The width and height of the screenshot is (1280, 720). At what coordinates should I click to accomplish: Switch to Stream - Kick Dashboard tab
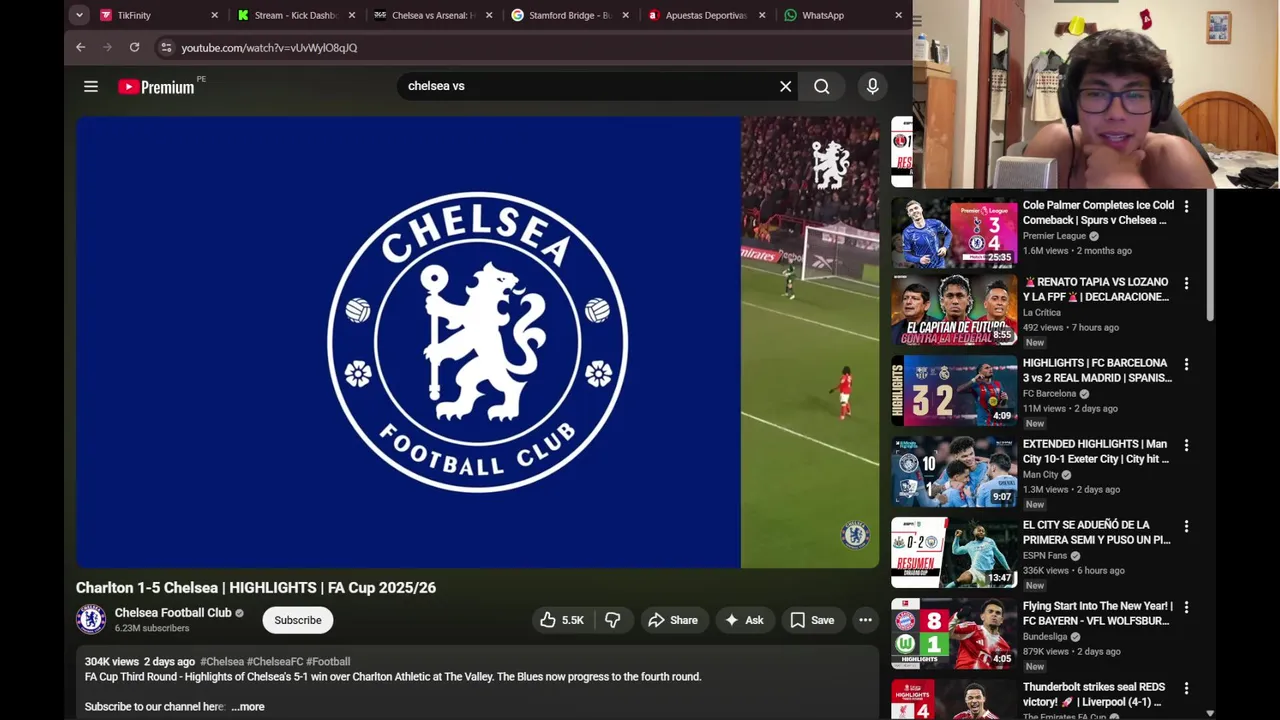[297, 15]
